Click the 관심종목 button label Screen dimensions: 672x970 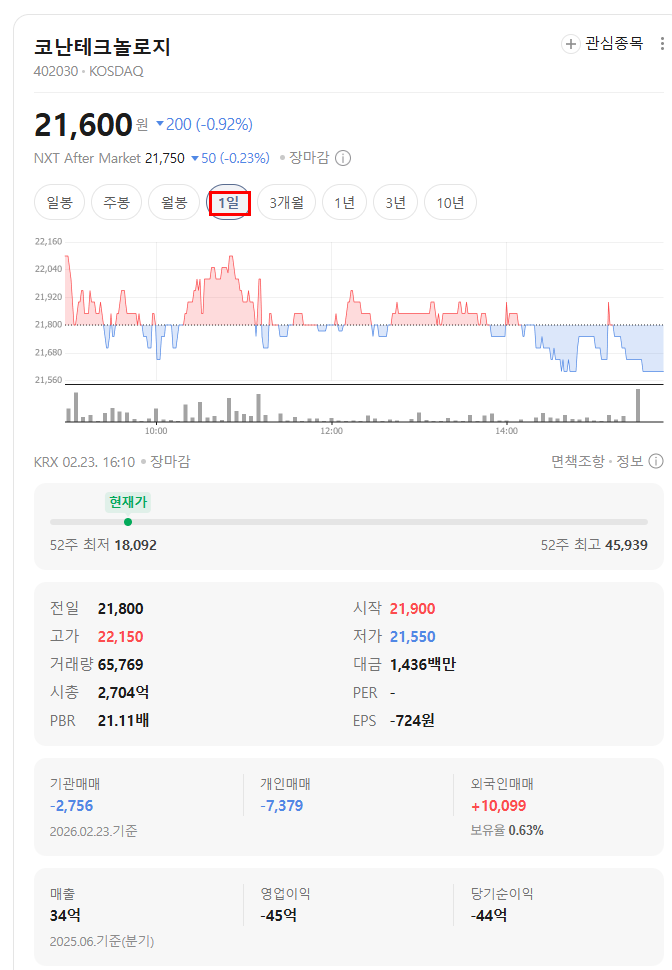click(614, 43)
